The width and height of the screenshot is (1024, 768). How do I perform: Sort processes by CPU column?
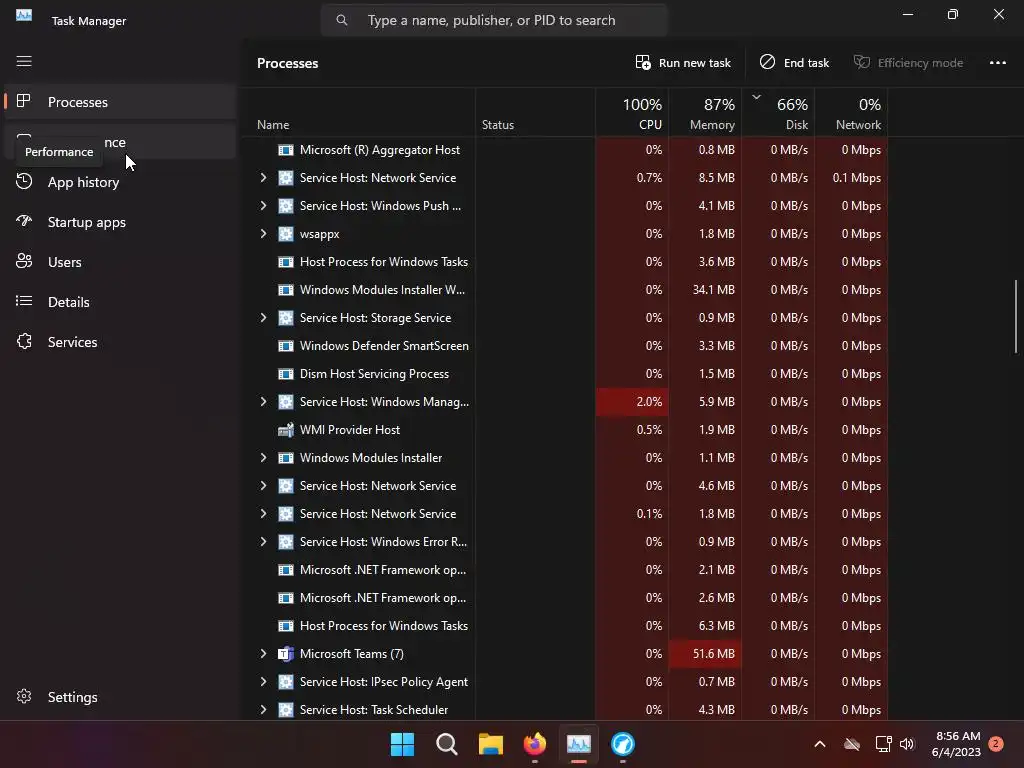[632, 113]
